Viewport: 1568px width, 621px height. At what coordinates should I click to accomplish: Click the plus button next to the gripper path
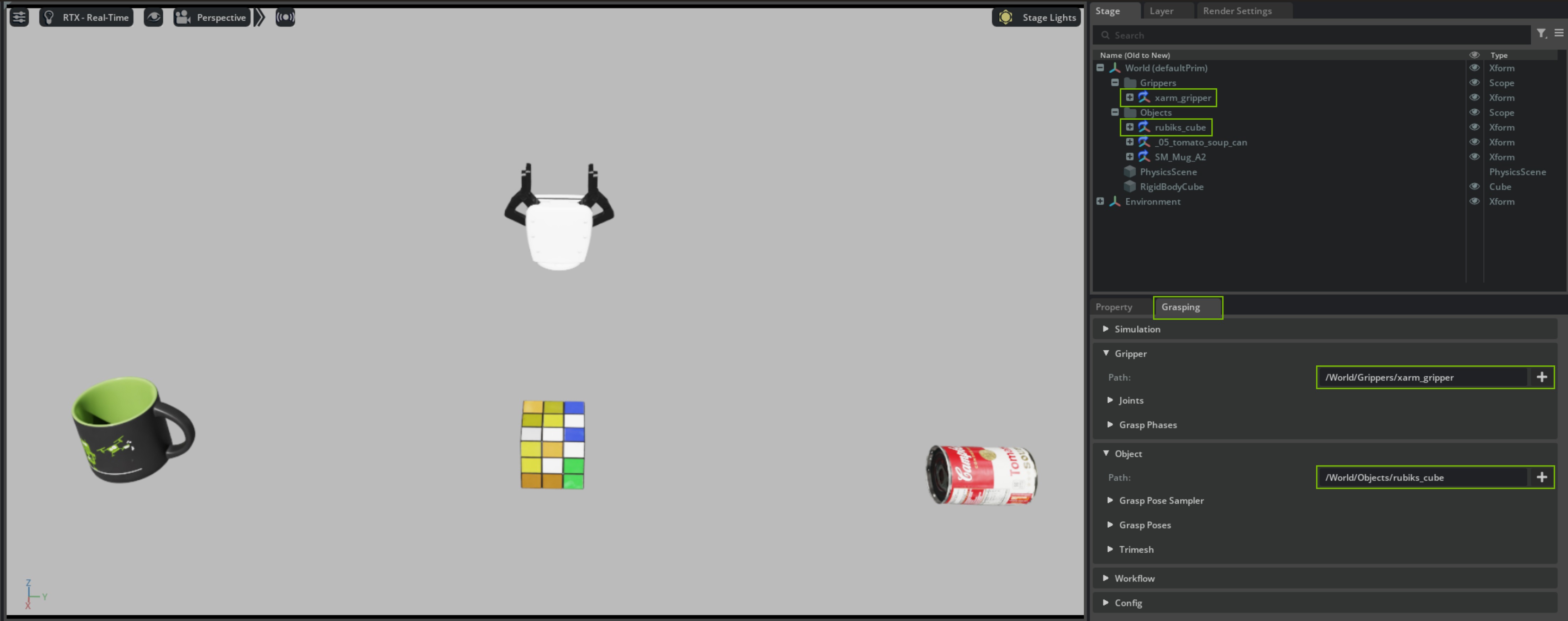pyautogui.click(x=1543, y=377)
